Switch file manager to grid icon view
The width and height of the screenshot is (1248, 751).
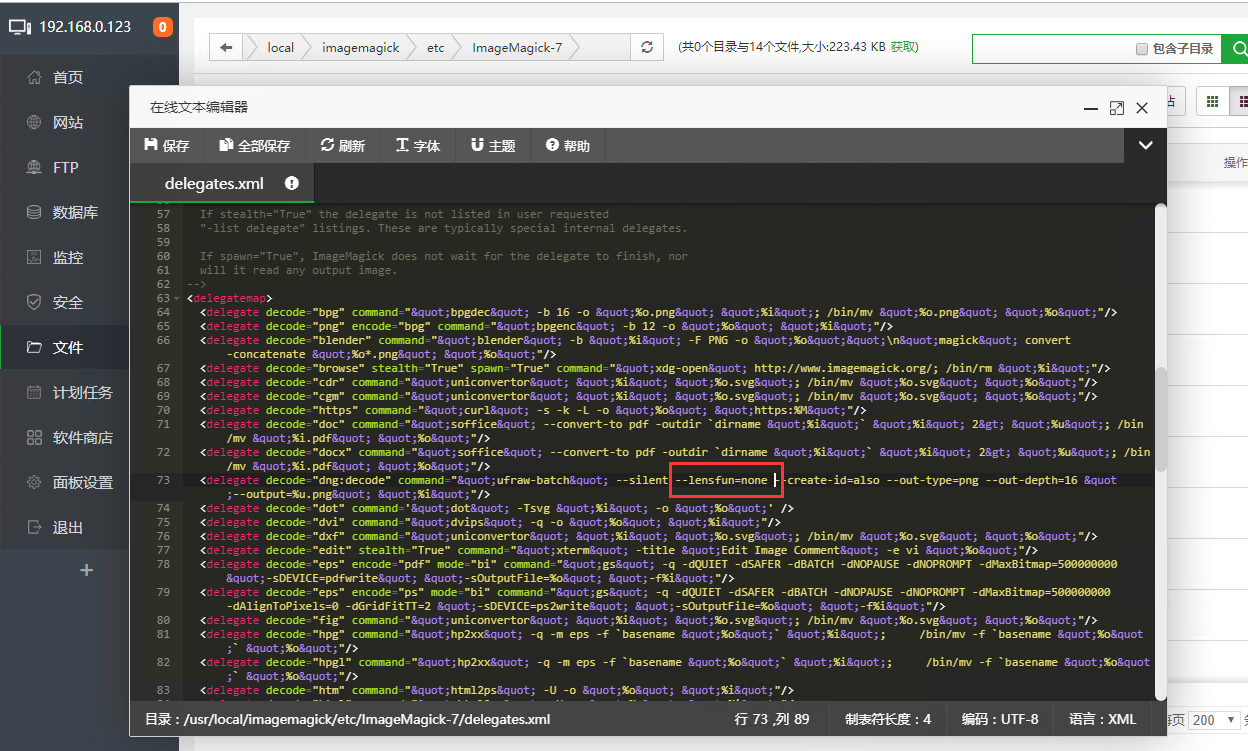[1212, 101]
